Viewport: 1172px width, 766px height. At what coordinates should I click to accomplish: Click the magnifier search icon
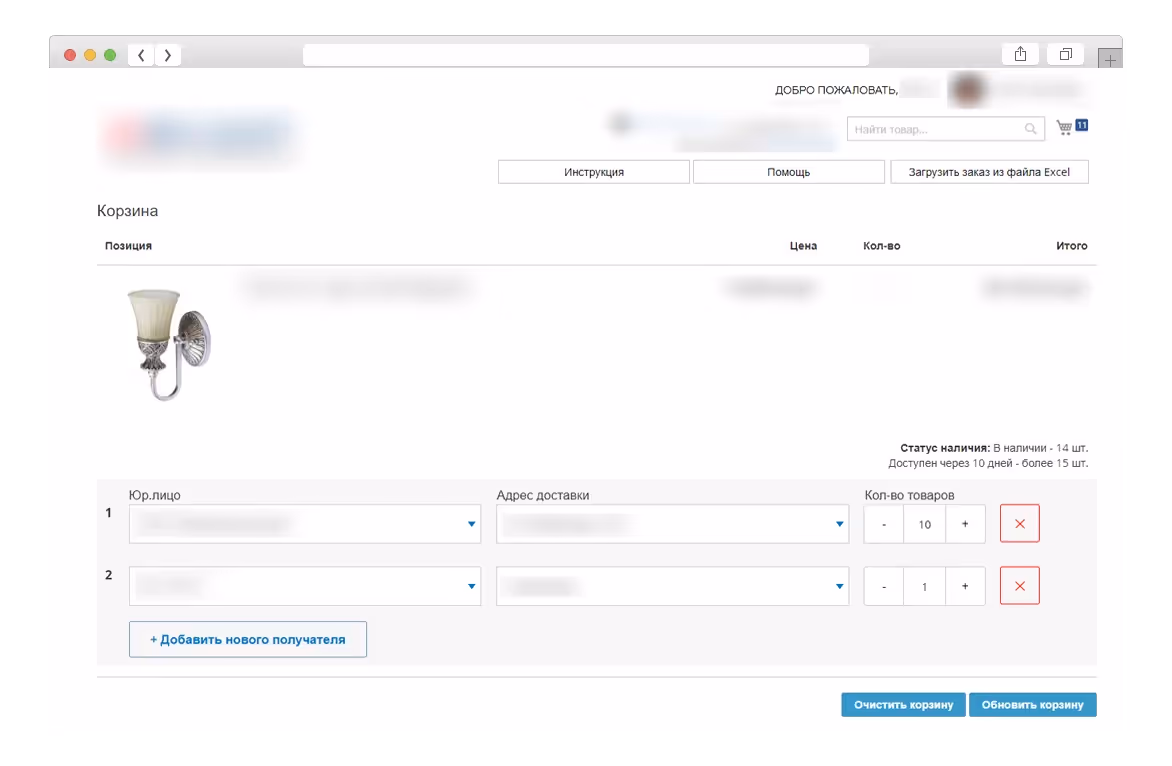click(x=1031, y=129)
